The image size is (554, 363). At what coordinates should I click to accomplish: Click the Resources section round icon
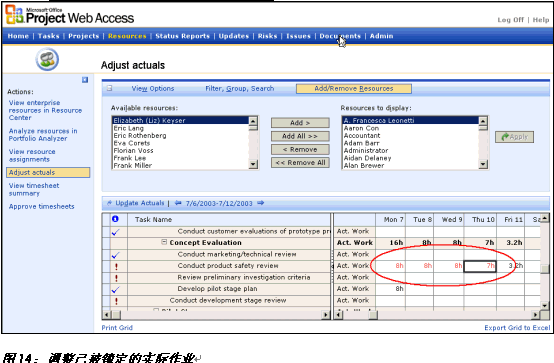[x=47, y=59]
